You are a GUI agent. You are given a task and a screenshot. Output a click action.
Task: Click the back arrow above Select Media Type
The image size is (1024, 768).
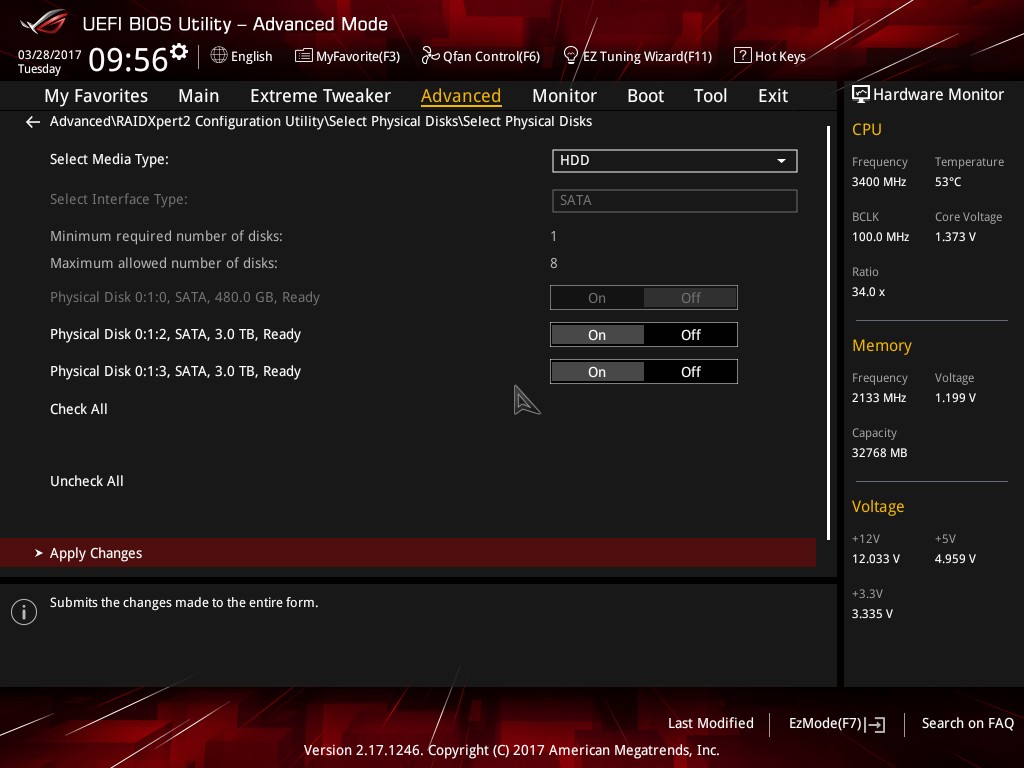[x=32, y=121]
